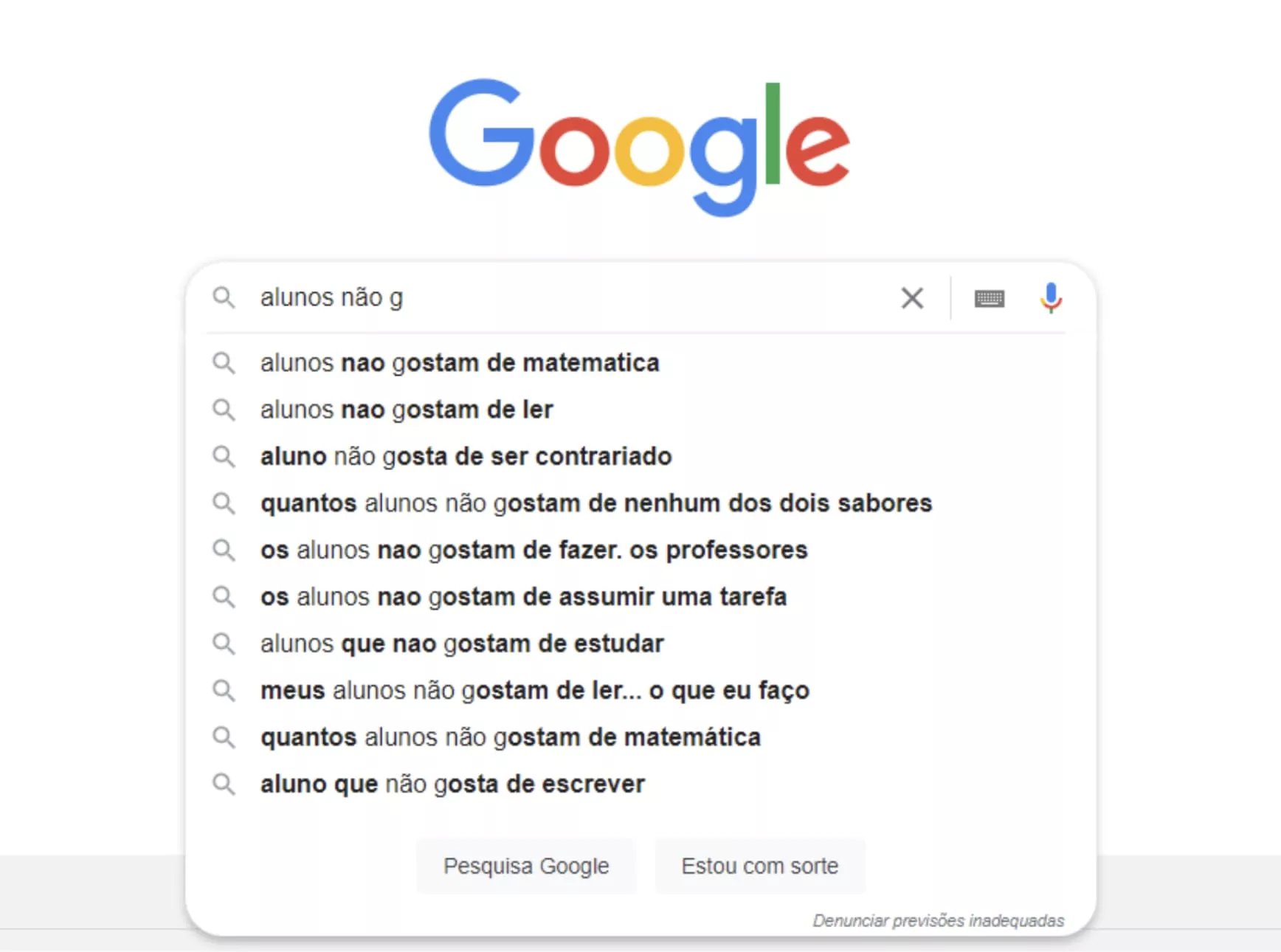Select suggestion 'alunos nao gostam de matematica'
The height and width of the screenshot is (952, 1281).
pos(639,363)
